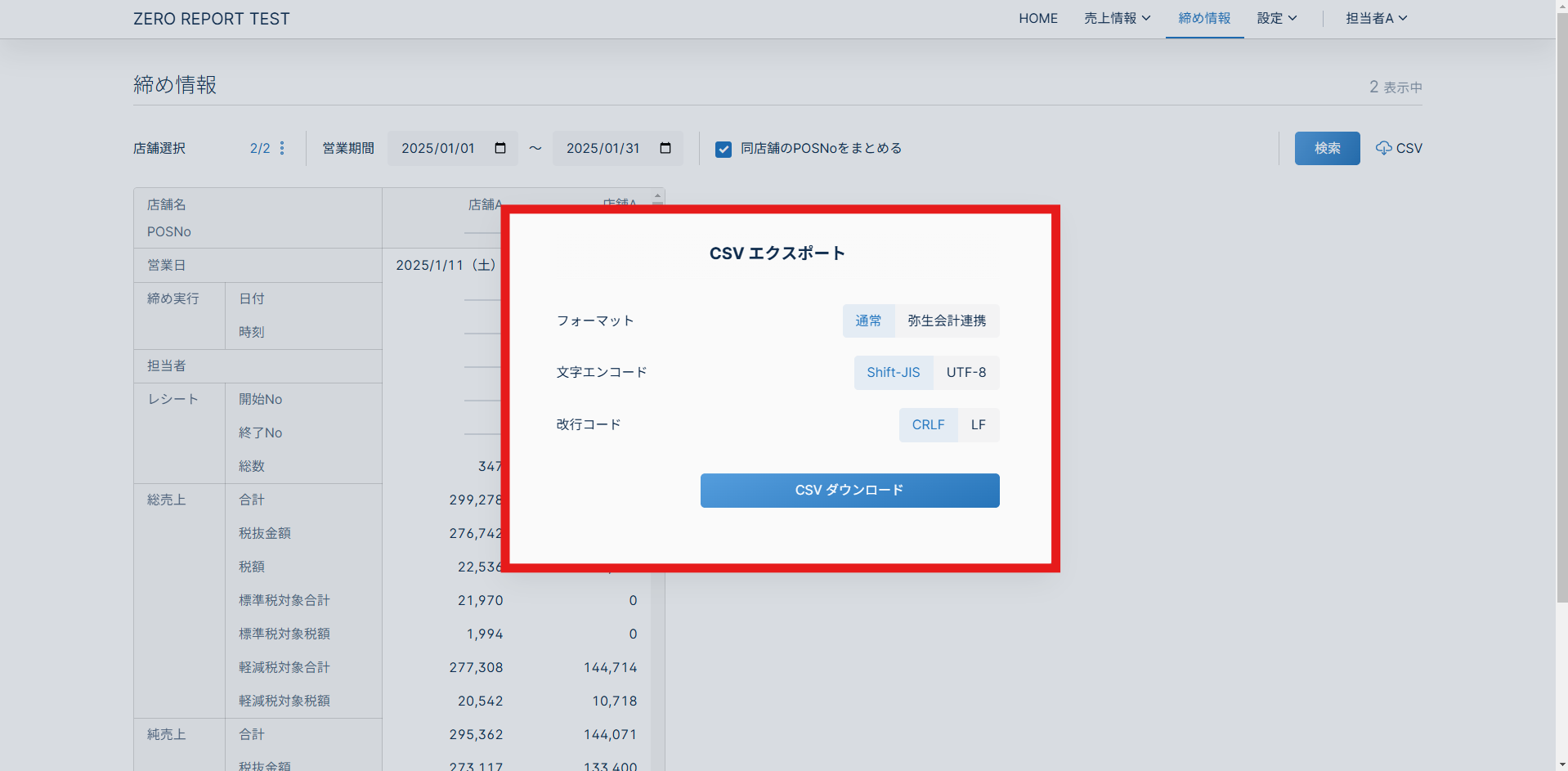The height and width of the screenshot is (771, 1568).
Task: Go to the HOME menu item
Action: (1038, 19)
